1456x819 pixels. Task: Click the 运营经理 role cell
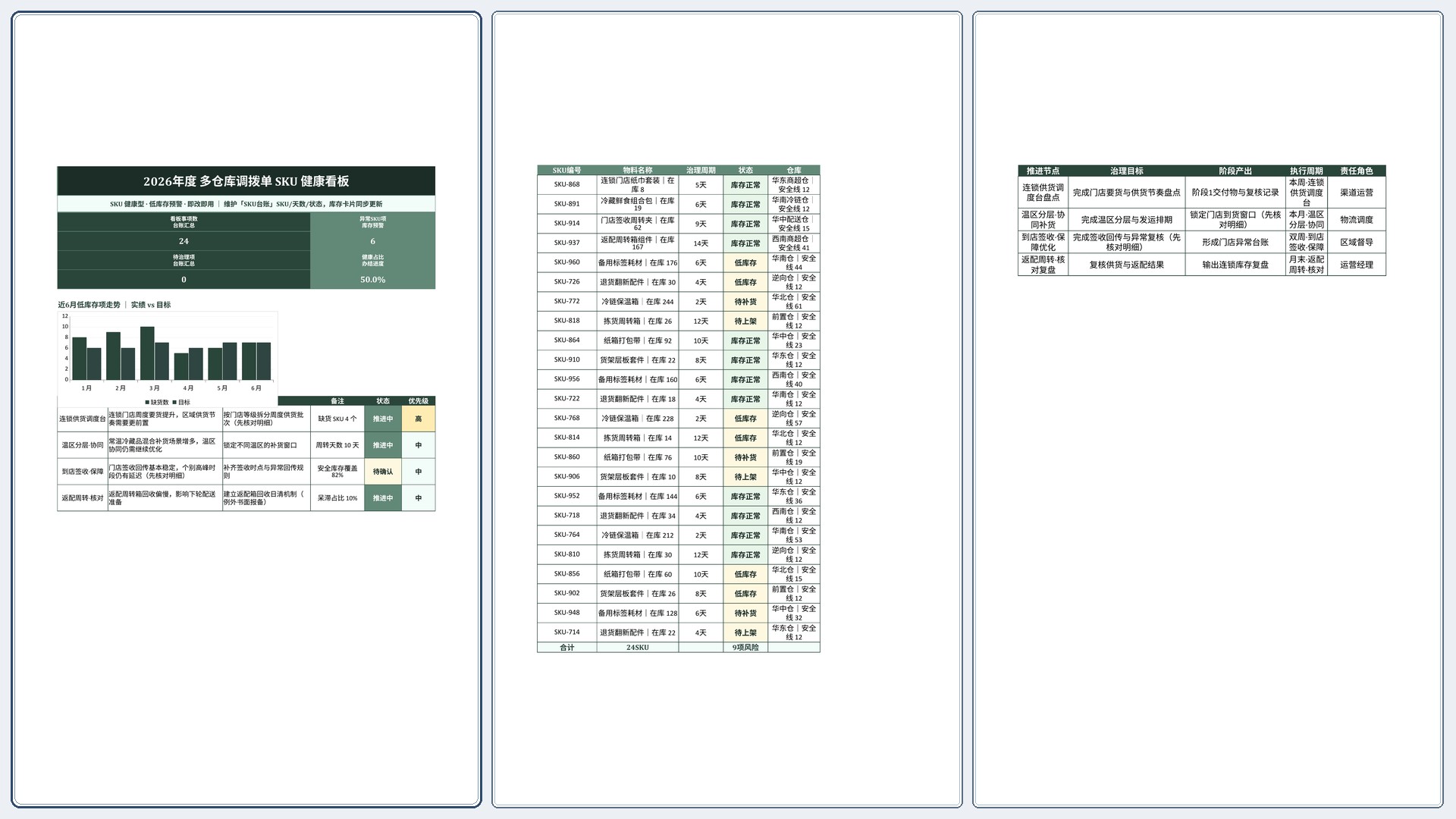pyautogui.click(x=1357, y=265)
